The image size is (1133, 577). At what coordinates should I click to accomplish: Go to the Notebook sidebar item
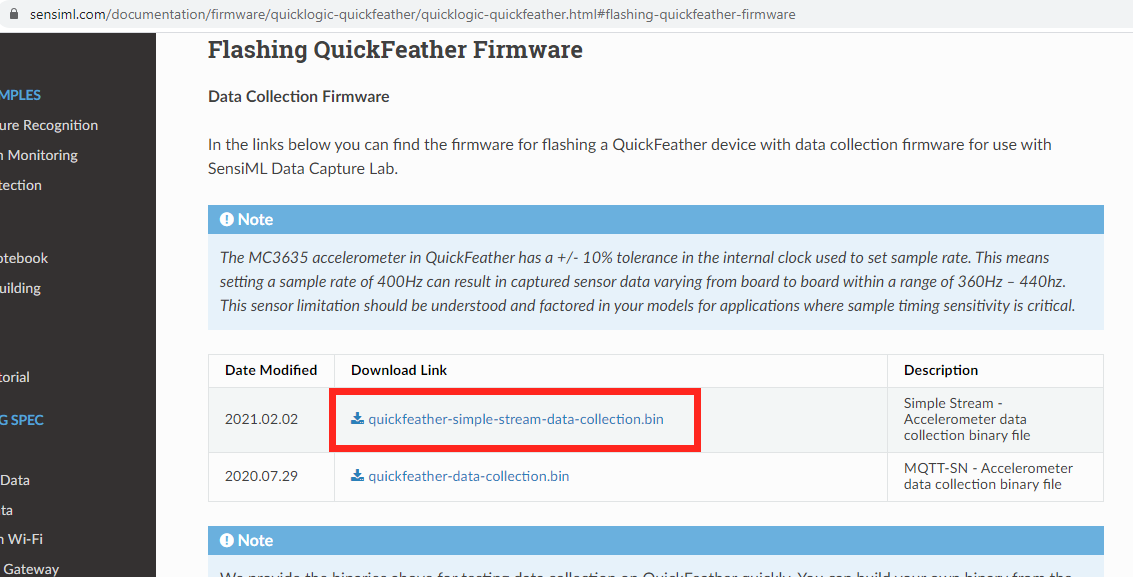tap(24, 259)
